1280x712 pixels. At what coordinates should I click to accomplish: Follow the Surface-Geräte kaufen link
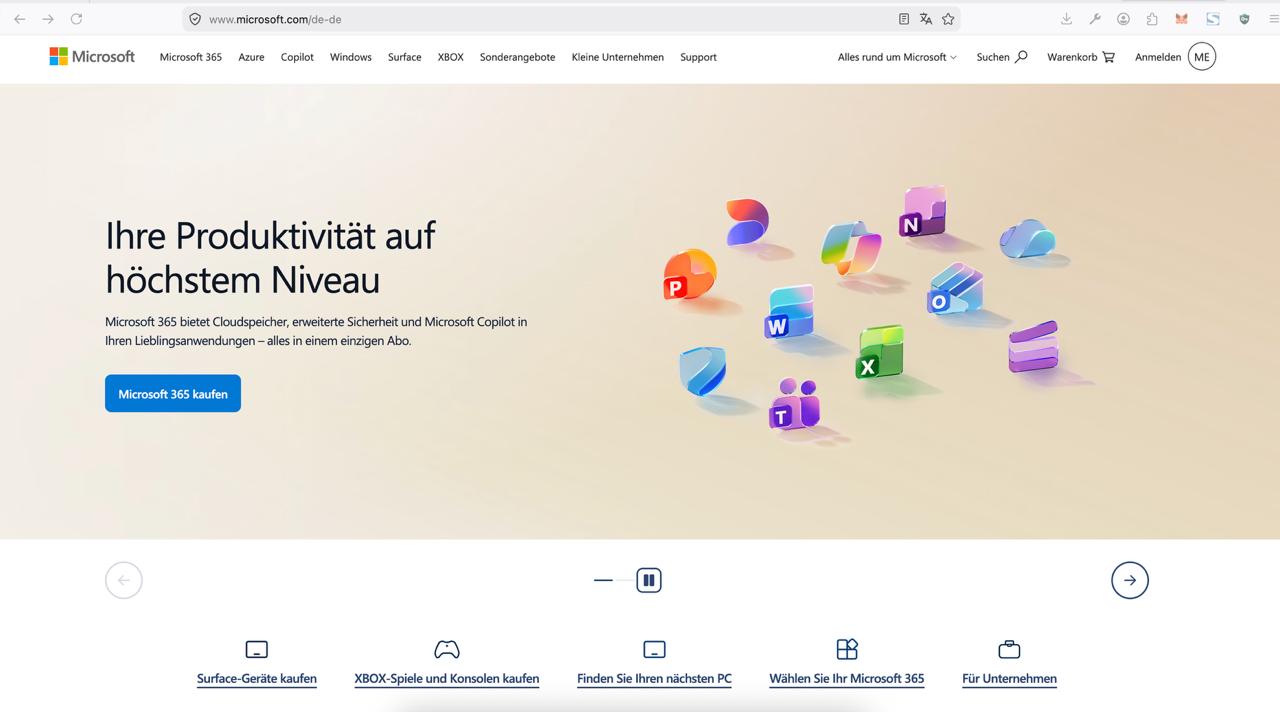[257, 678]
